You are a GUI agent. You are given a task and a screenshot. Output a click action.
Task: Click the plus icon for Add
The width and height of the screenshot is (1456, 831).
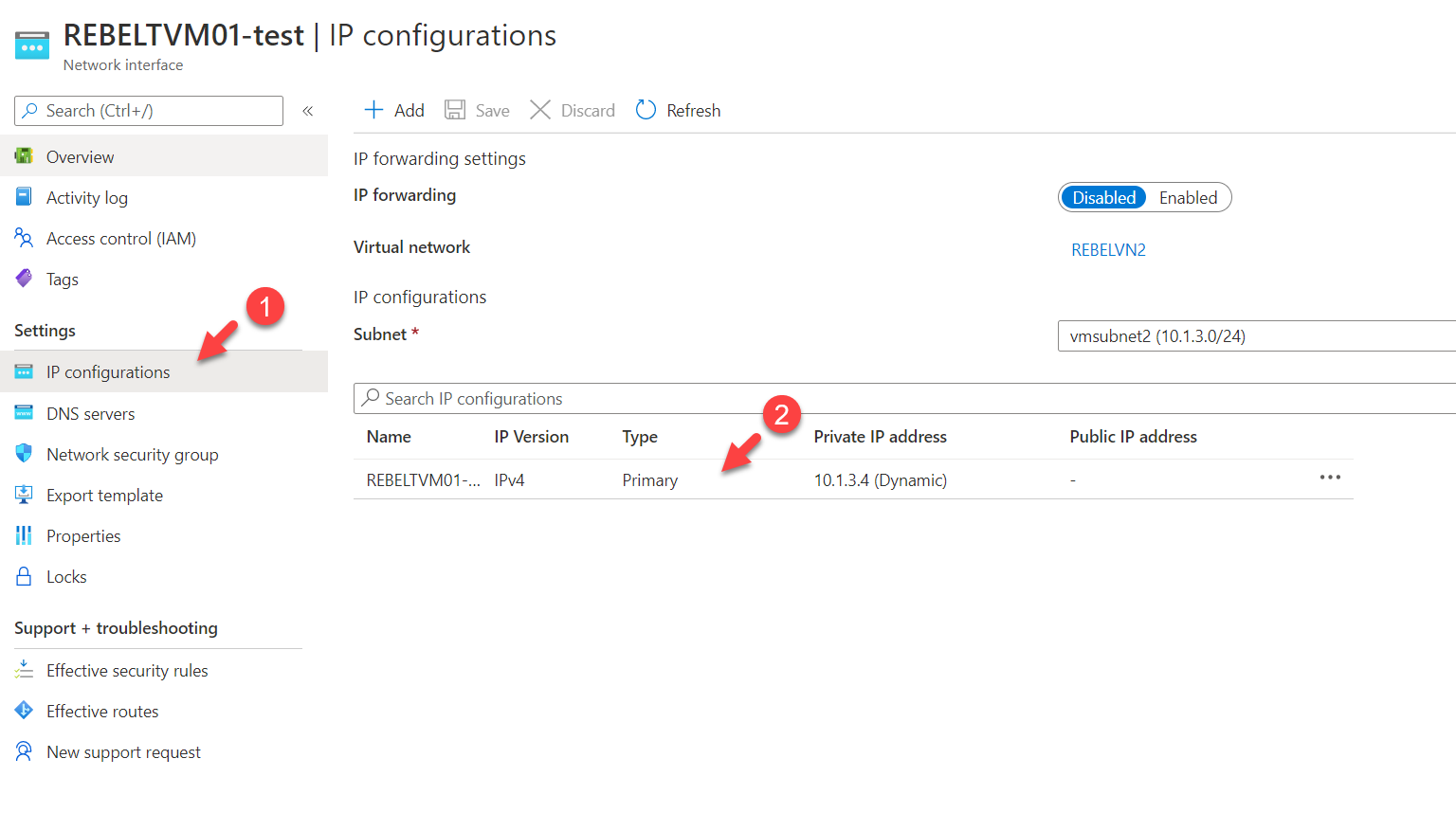[374, 110]
